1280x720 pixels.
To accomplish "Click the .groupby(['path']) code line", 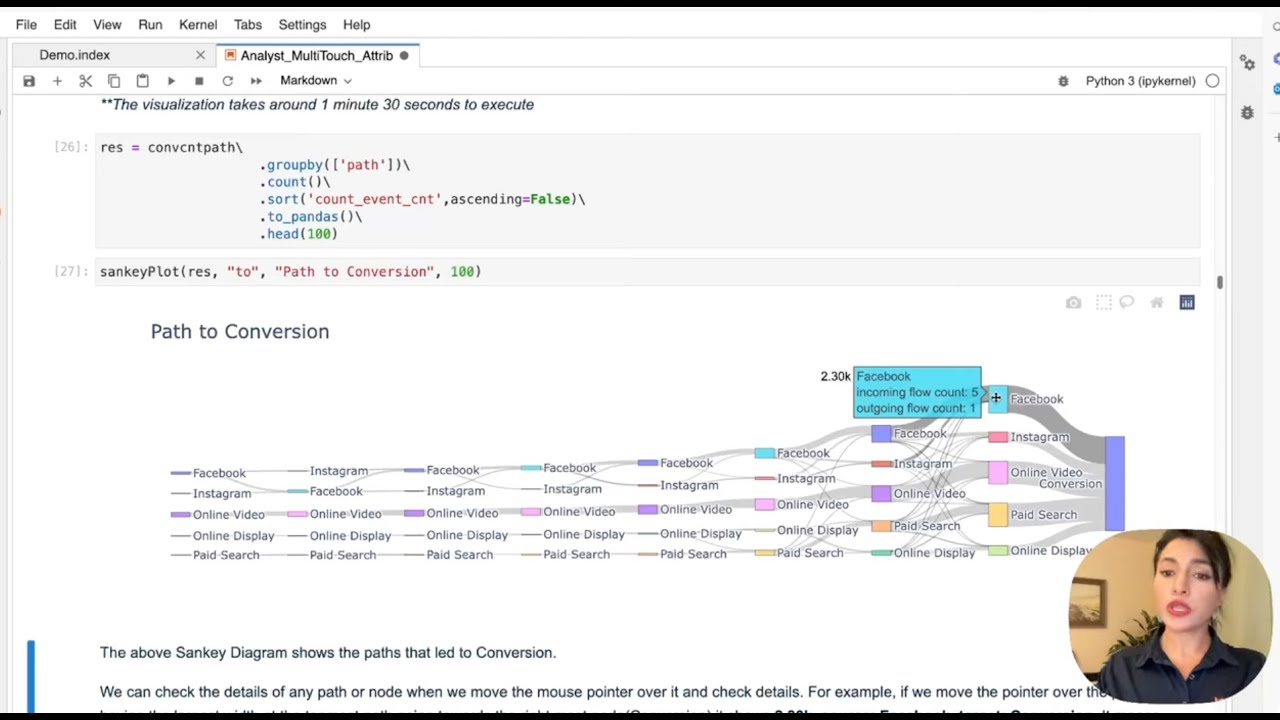I will pyautogui.click(x=335, y=165).
